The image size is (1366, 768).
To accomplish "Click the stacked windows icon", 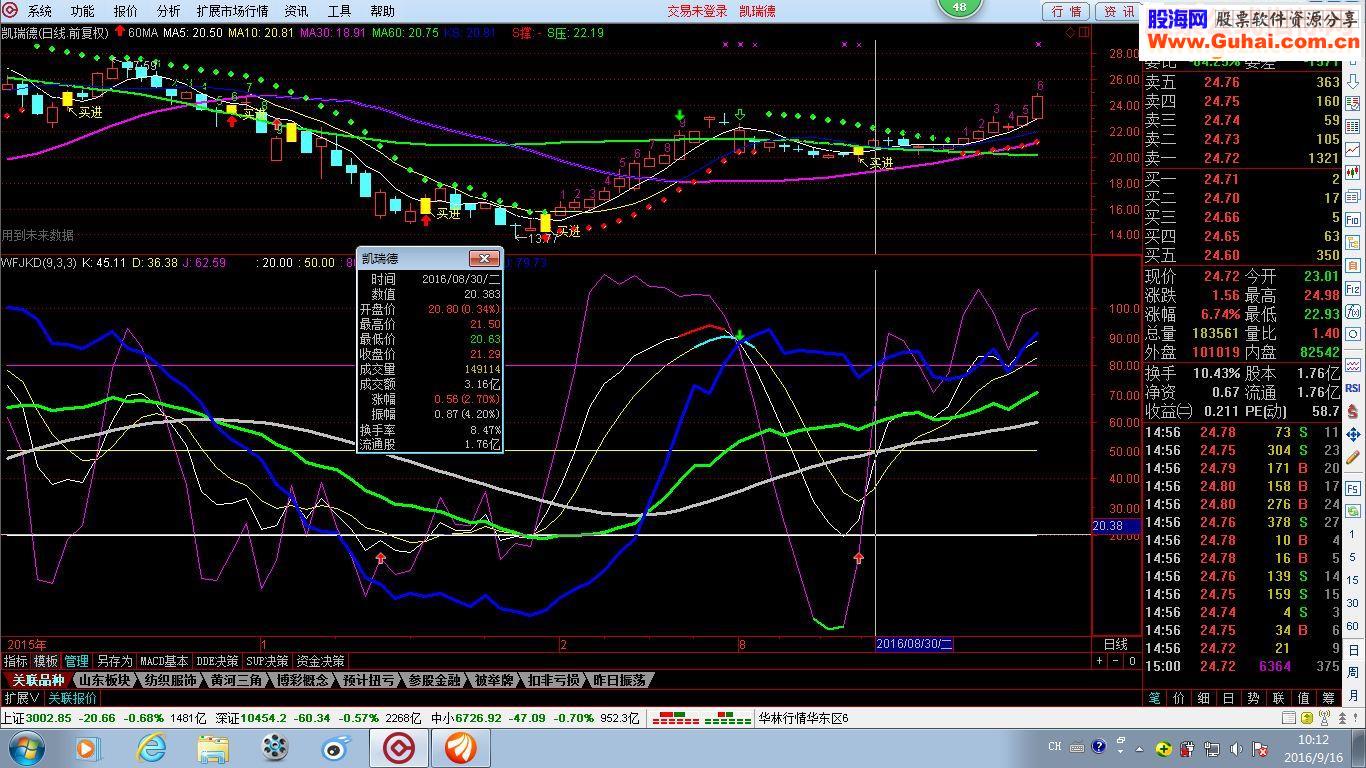I will 1353,196.
